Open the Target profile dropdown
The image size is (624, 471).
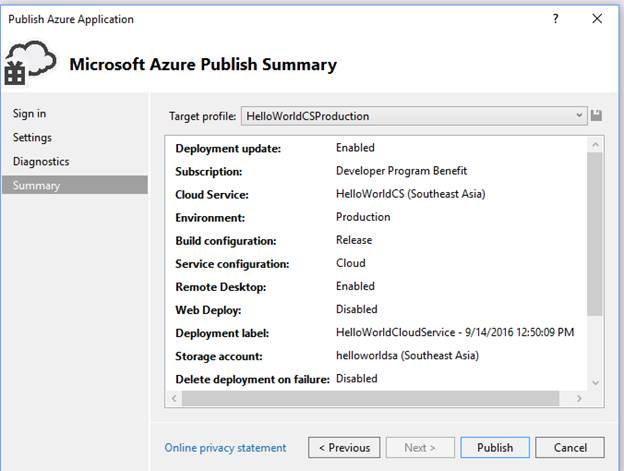click(x=414, y=116)
